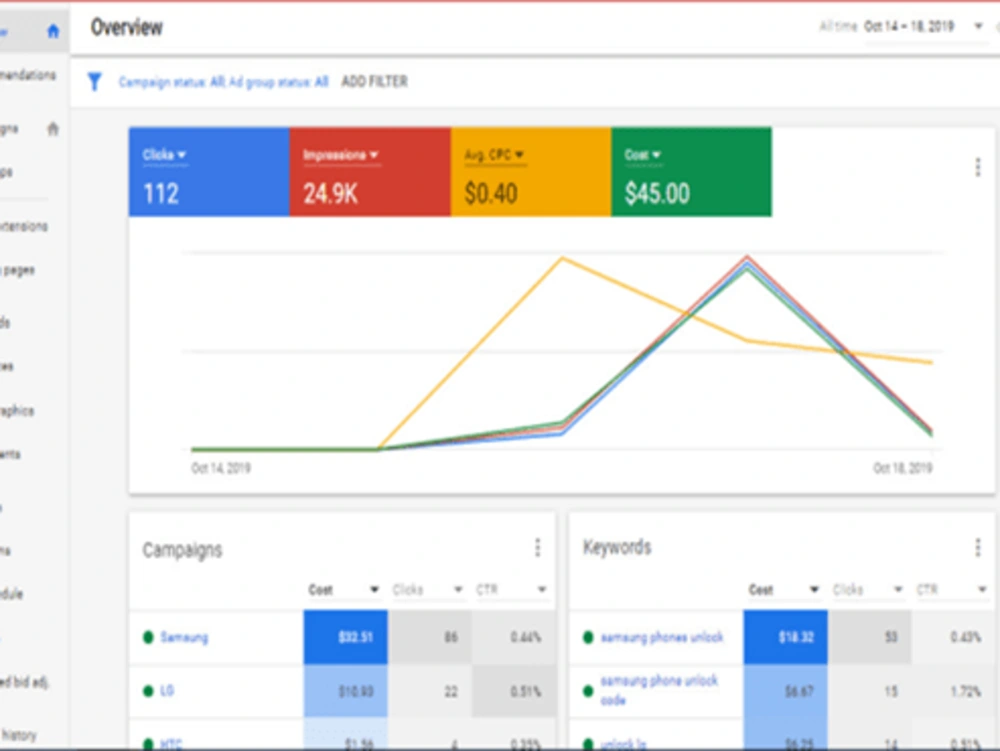
Task: Open landing pages item in left sidebar
Action: 18,270
